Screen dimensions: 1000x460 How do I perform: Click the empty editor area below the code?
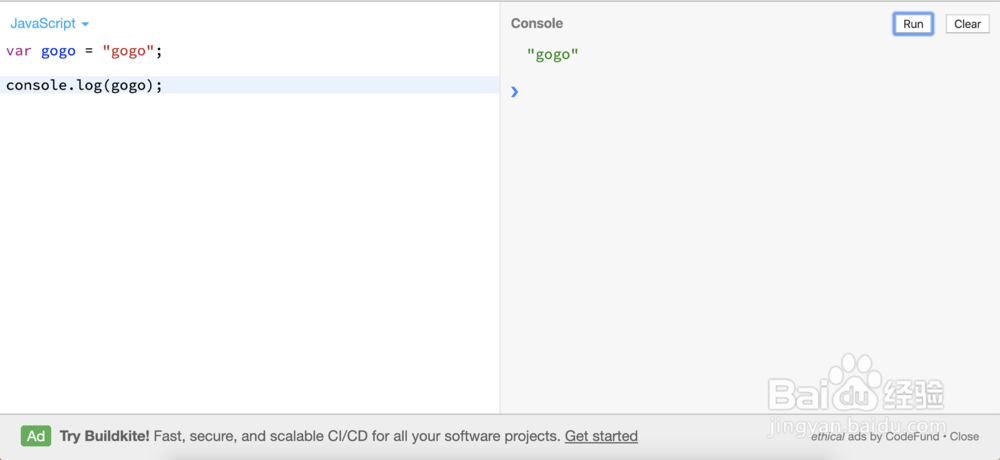249,255
